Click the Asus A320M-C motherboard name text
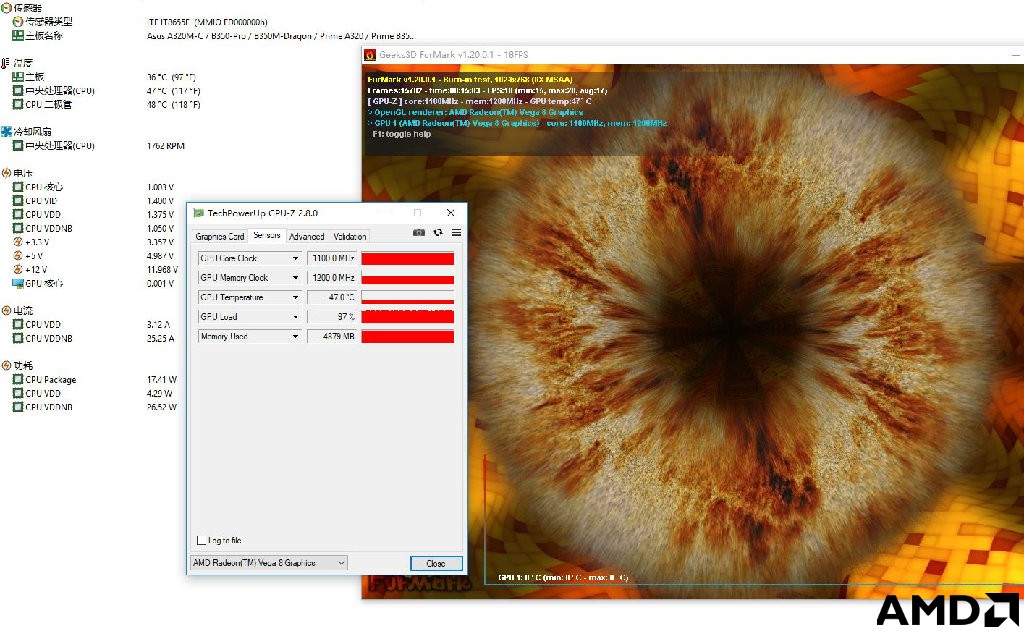Viewport: 1024px width, 633px height. tap(281, 36)
